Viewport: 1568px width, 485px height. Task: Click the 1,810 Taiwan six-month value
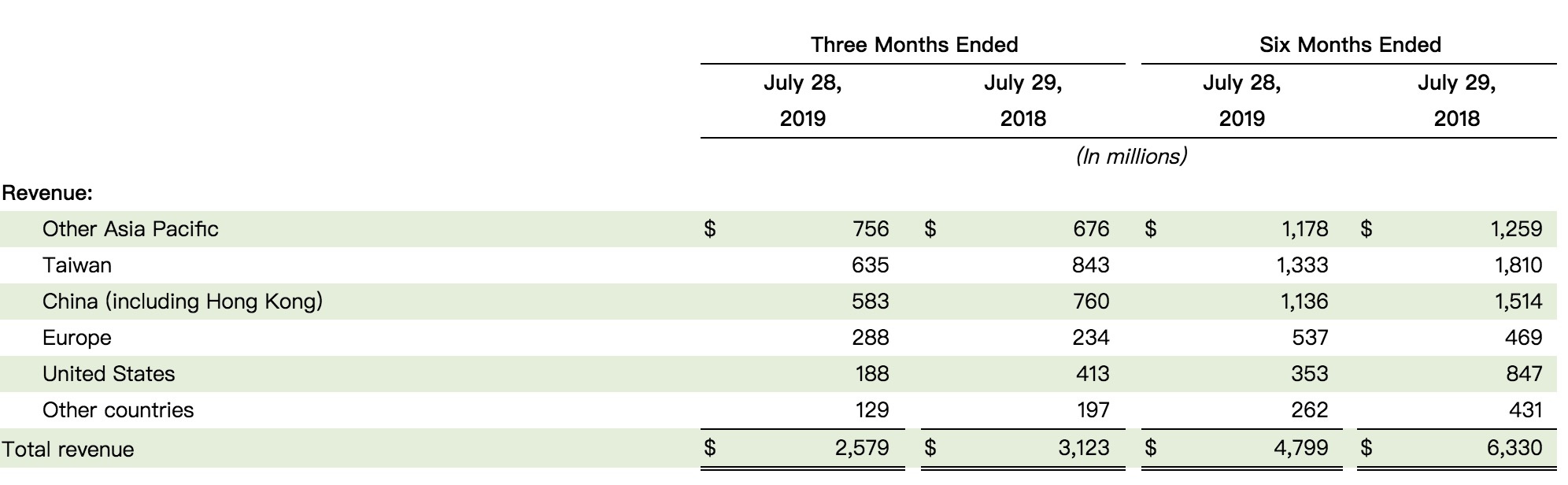(1518, 265)
